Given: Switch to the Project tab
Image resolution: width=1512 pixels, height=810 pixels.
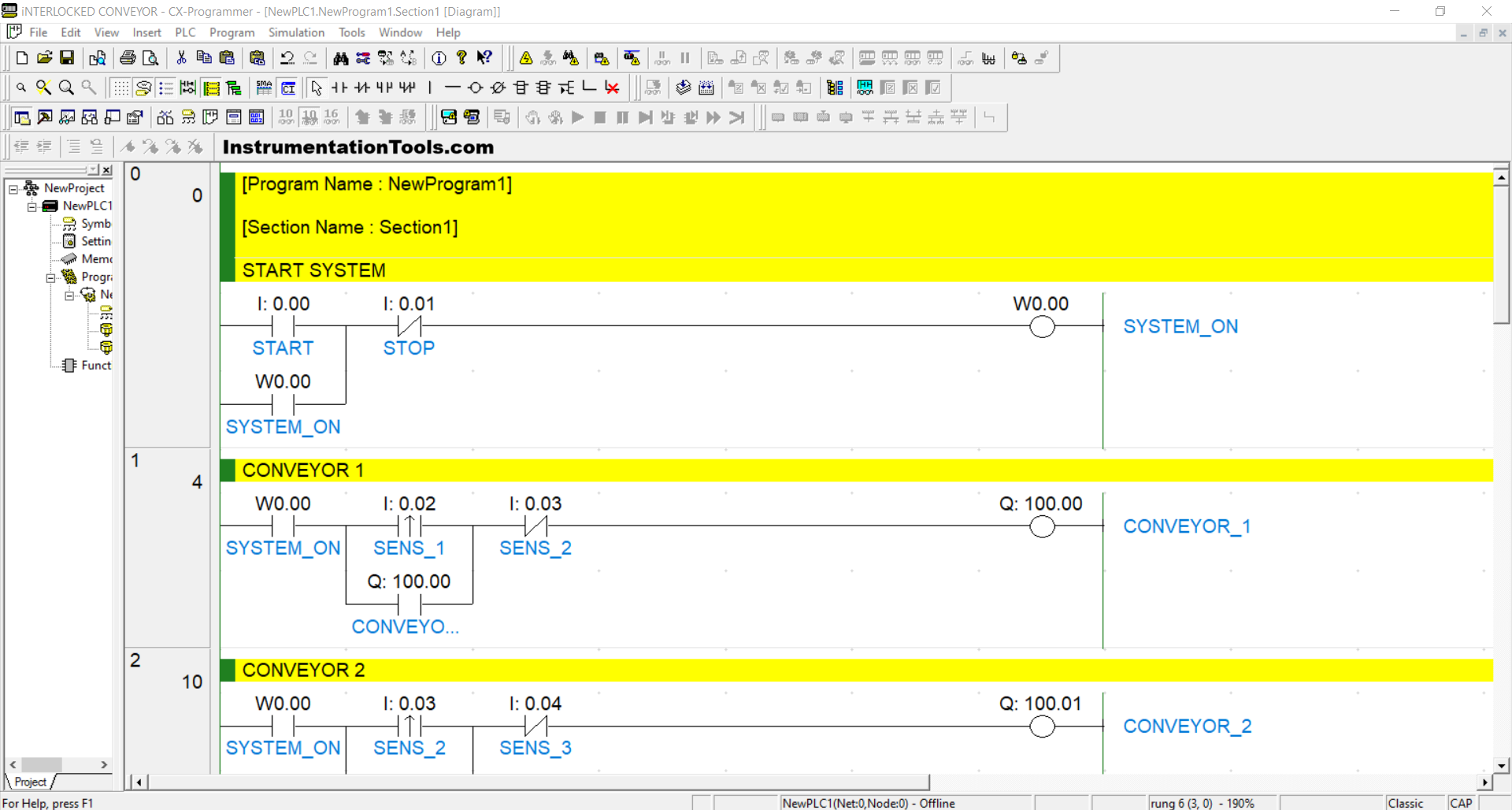Looking at the screenshot, I should [30, 782].
